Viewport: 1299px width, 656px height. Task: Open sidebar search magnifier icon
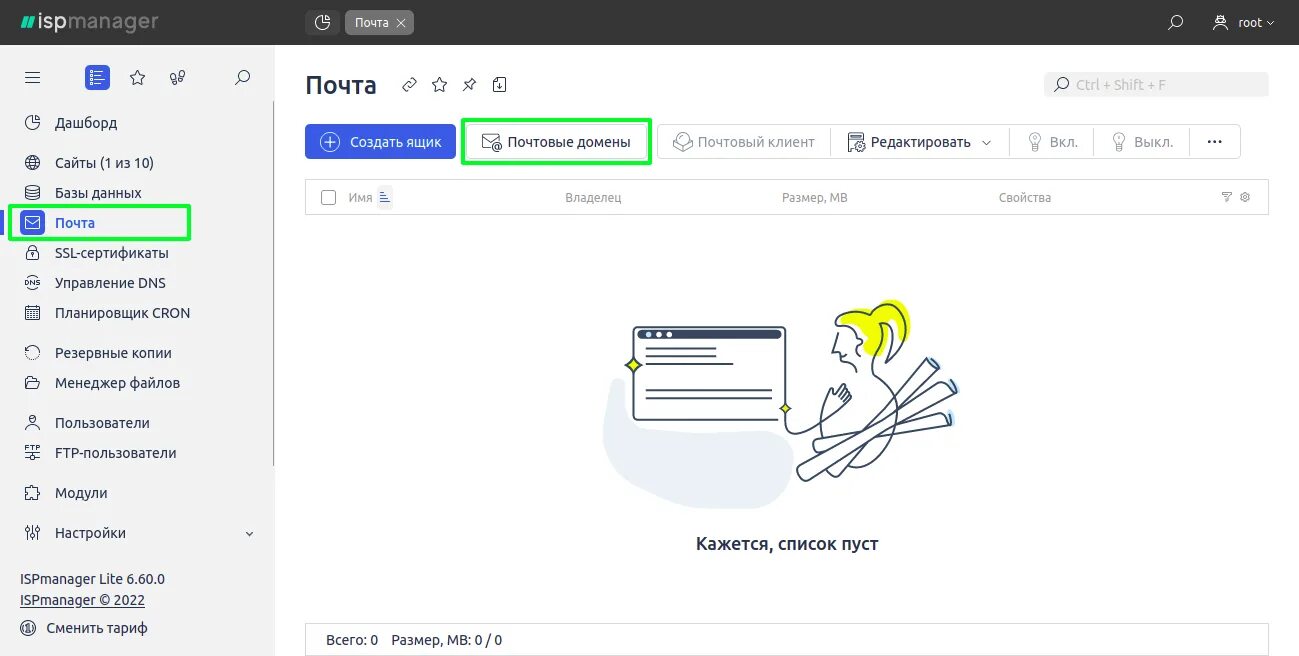pos(242,77)
